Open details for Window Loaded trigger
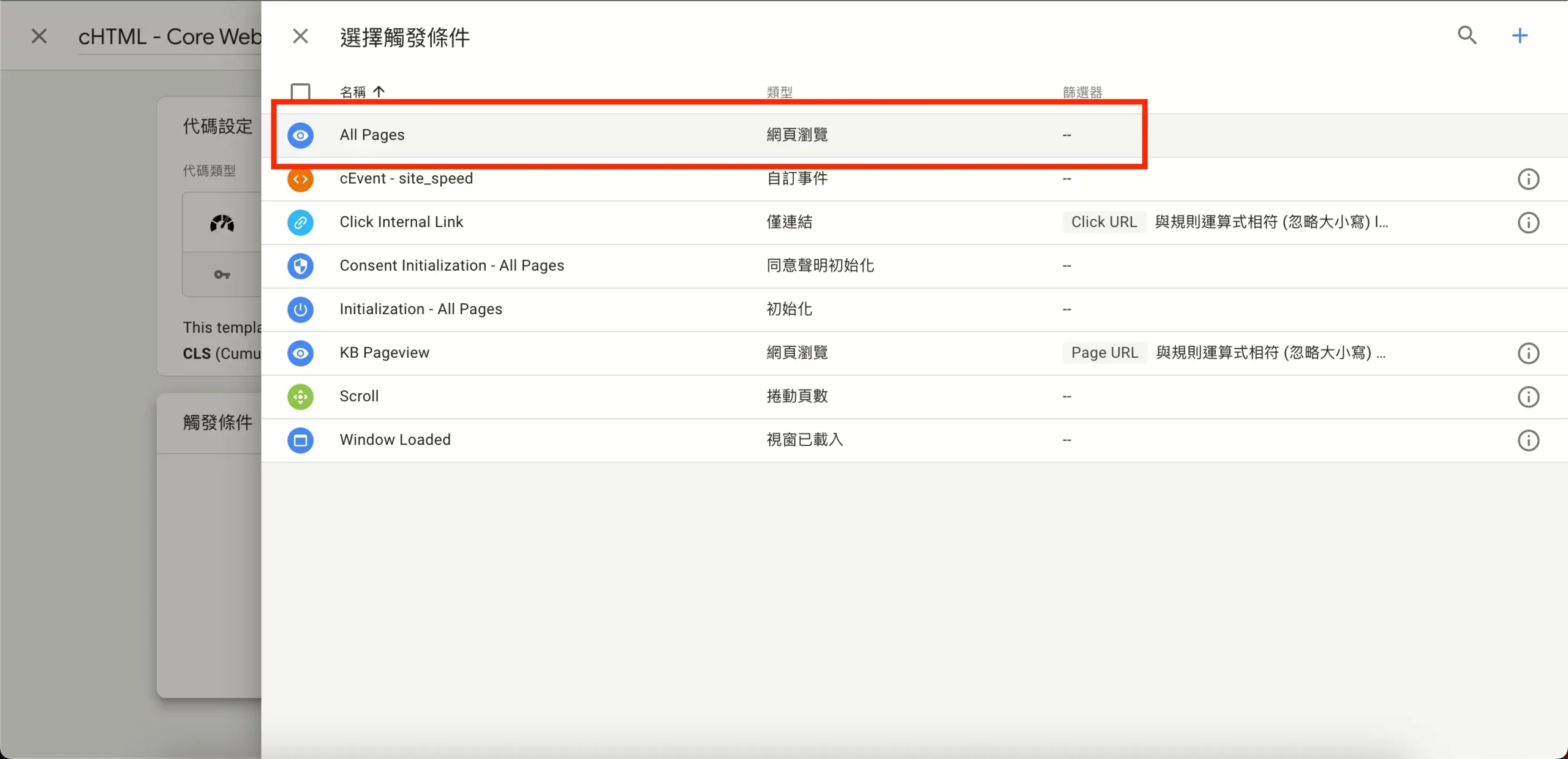 (395, 439)
